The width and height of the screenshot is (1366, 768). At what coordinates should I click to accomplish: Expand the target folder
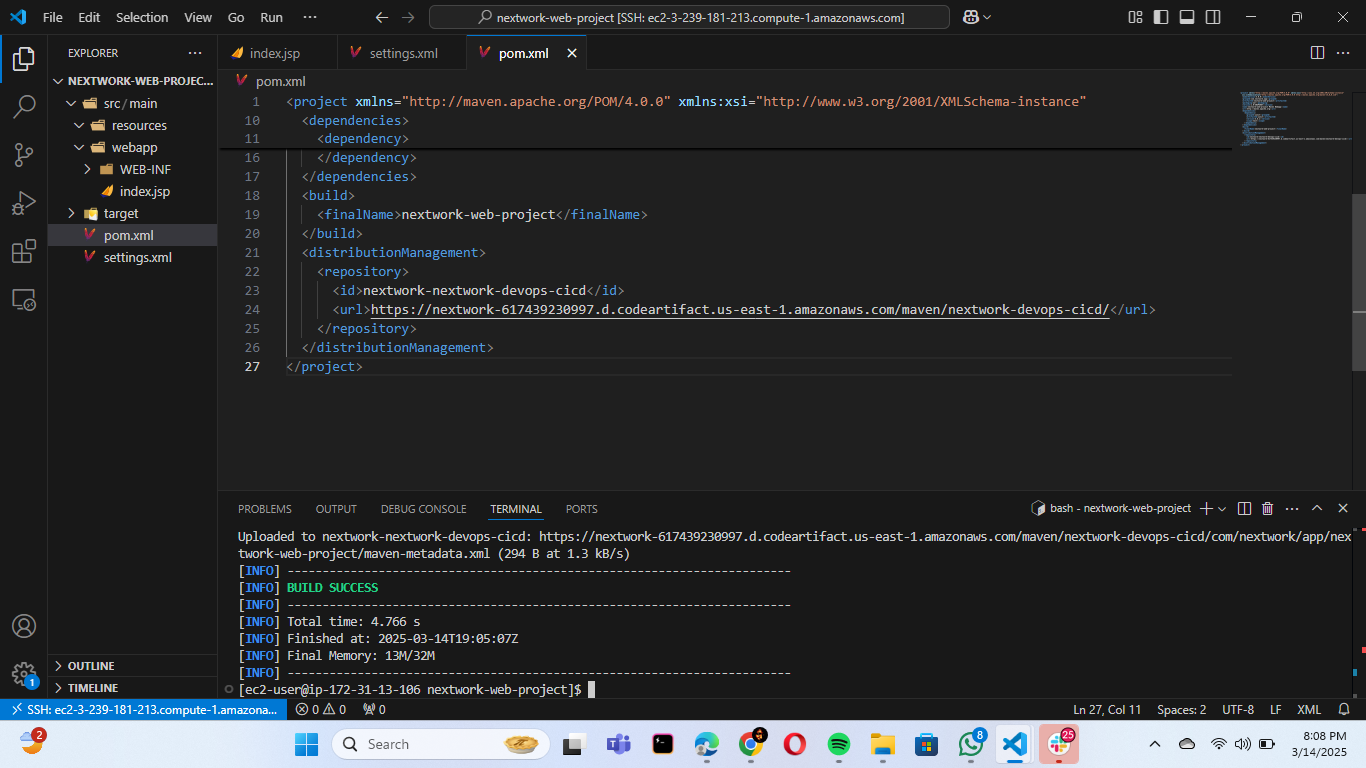coord(132,213)
